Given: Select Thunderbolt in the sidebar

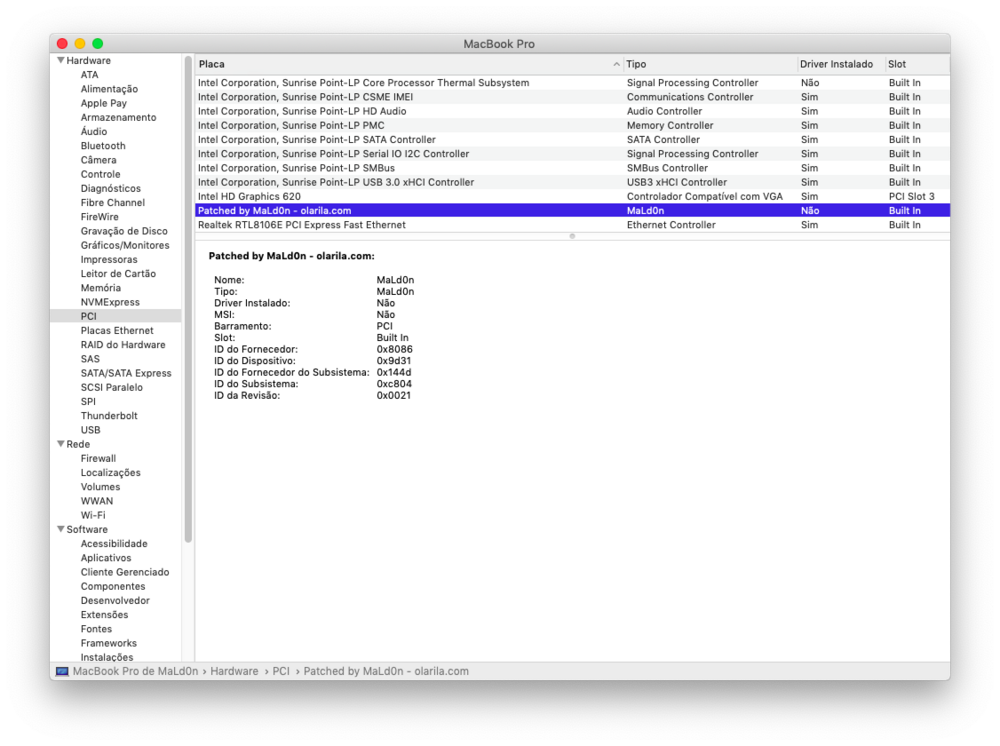Looking at the screenshot, I should [109, 416].
